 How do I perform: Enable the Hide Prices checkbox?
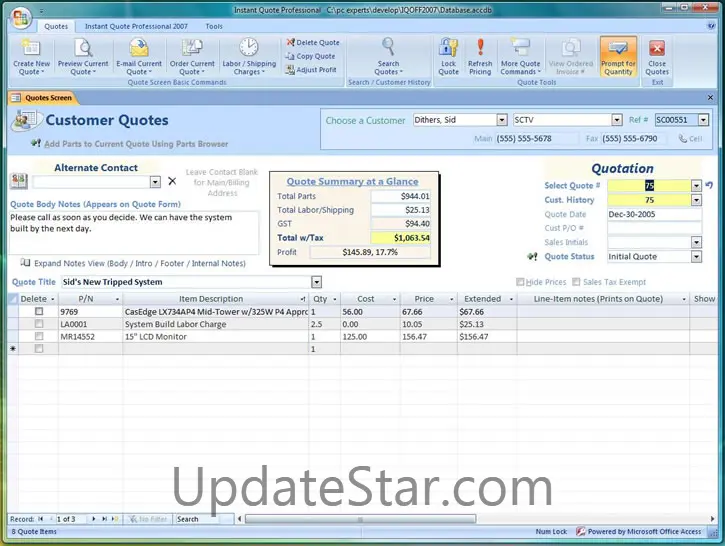point(520,283)
